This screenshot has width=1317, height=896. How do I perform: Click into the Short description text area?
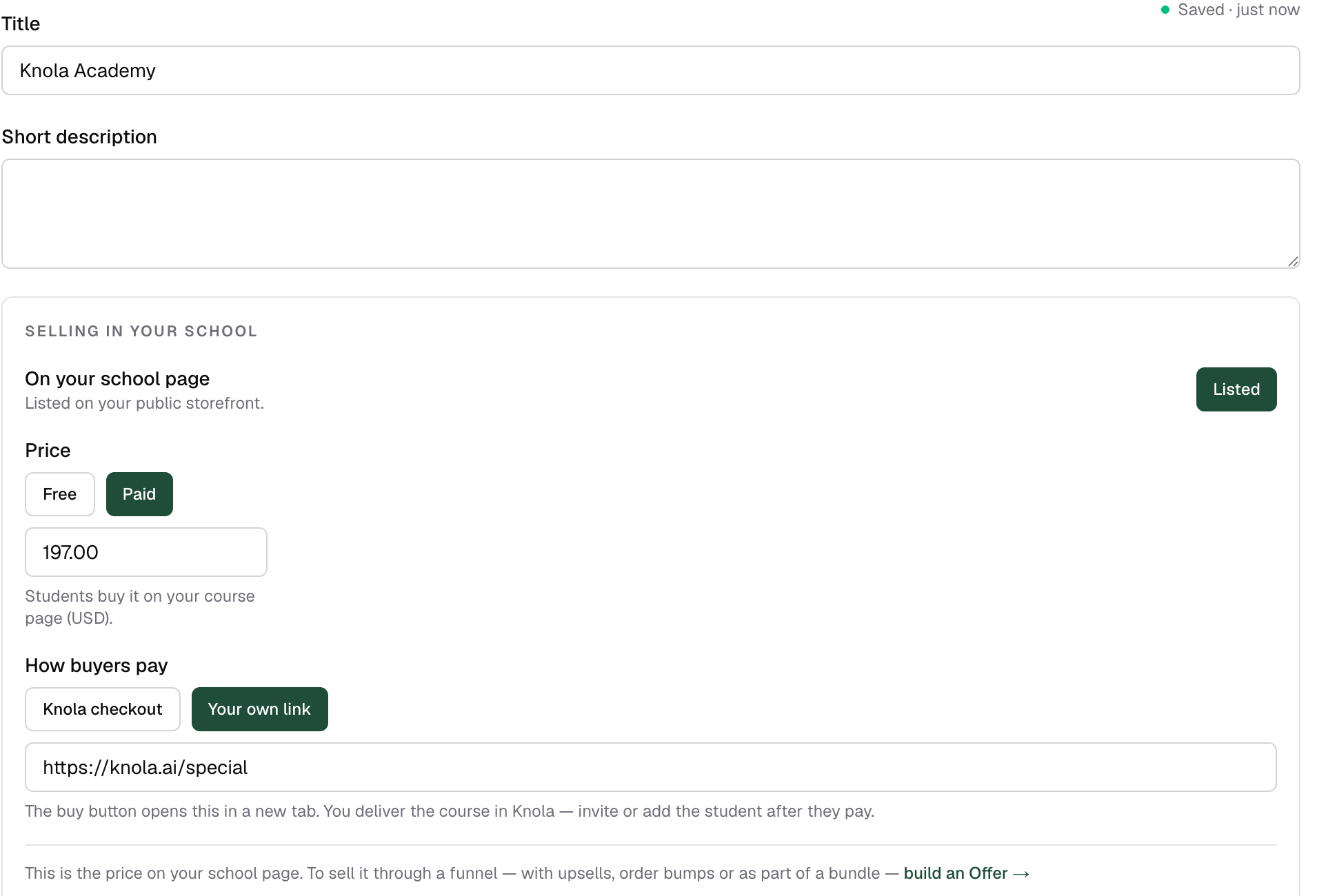pyautogui.click(x=651, y=214)
